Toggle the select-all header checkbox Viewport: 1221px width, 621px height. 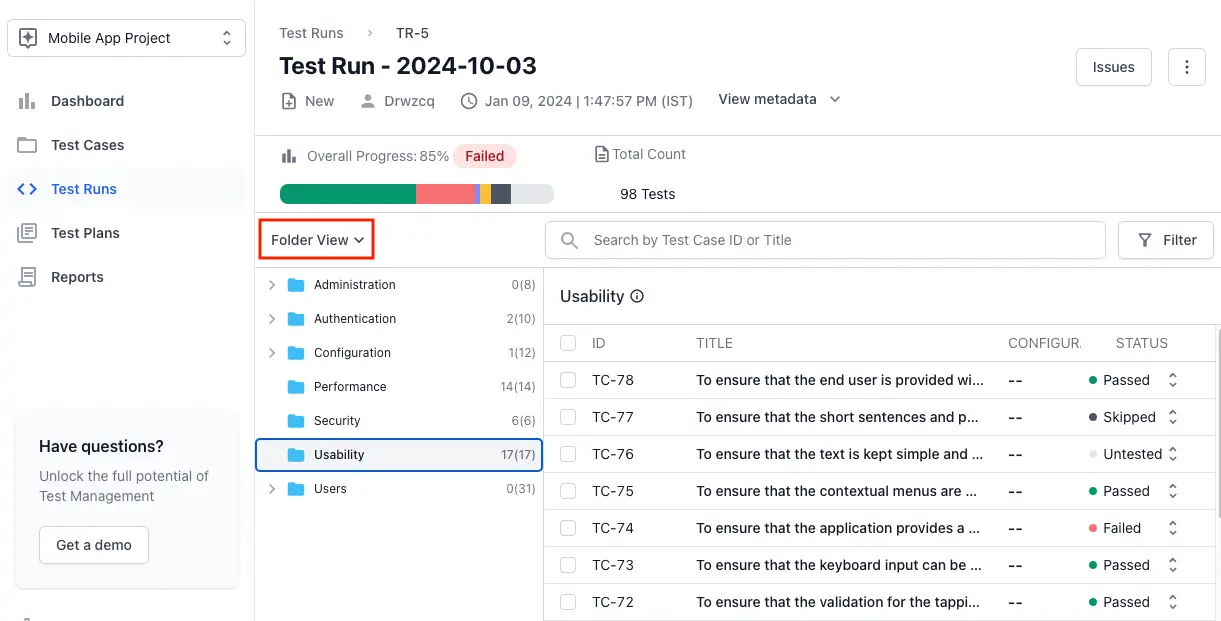568,343
